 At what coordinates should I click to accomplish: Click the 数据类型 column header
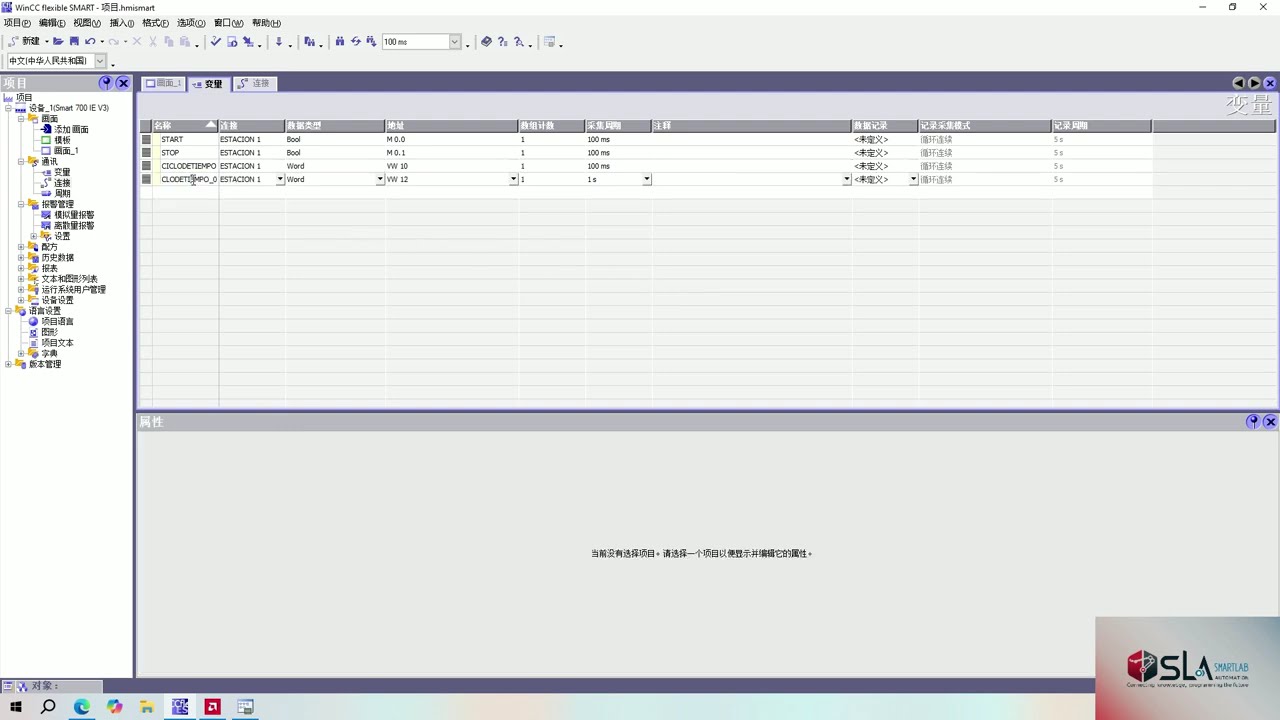335,126
